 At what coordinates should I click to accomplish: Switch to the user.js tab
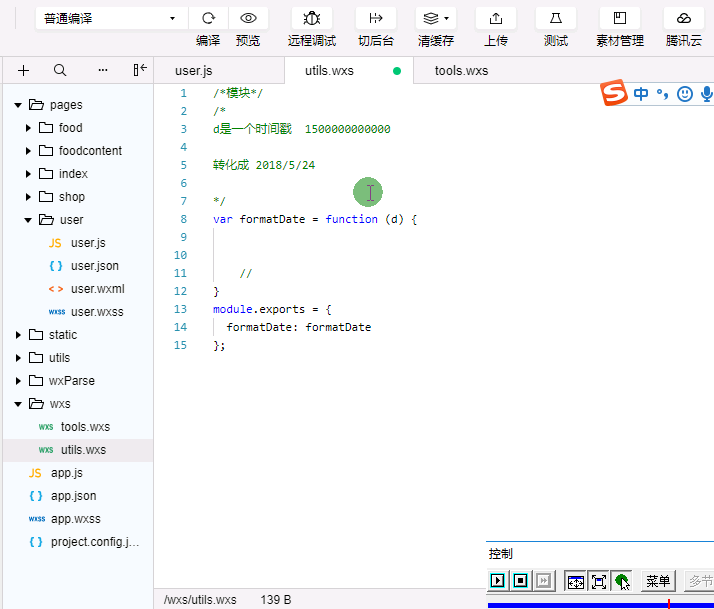(x=194, y=71)
